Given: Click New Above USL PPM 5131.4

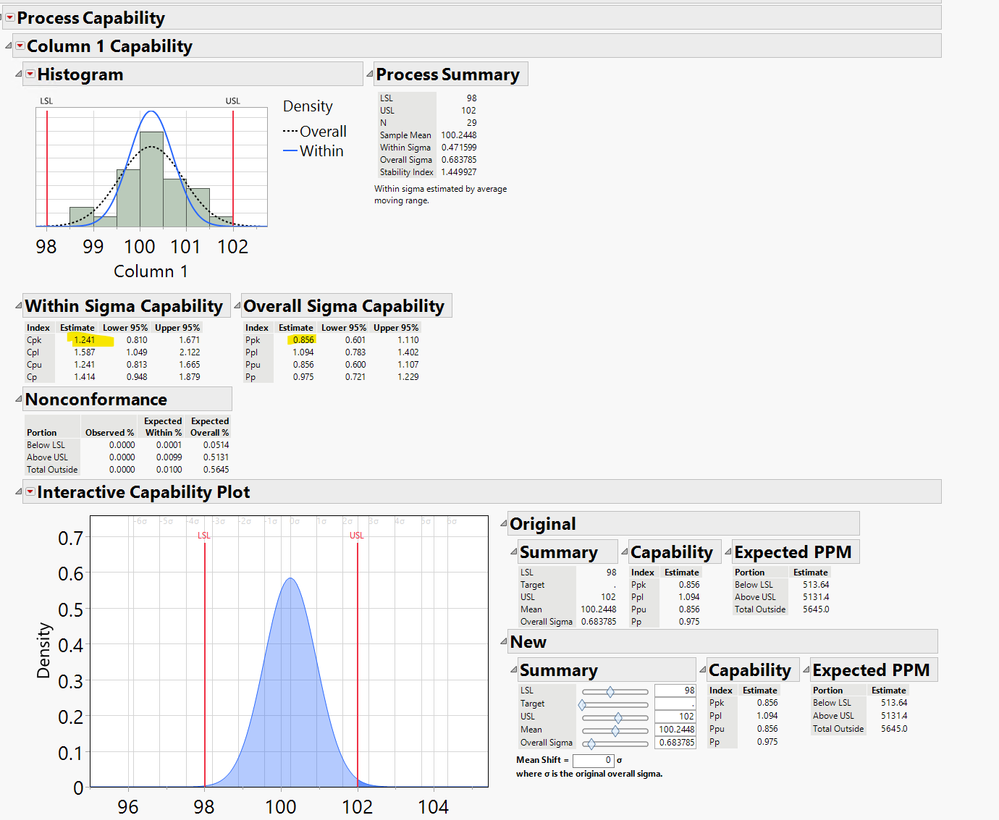Looking at the screenshot, I should click(894, 716).
